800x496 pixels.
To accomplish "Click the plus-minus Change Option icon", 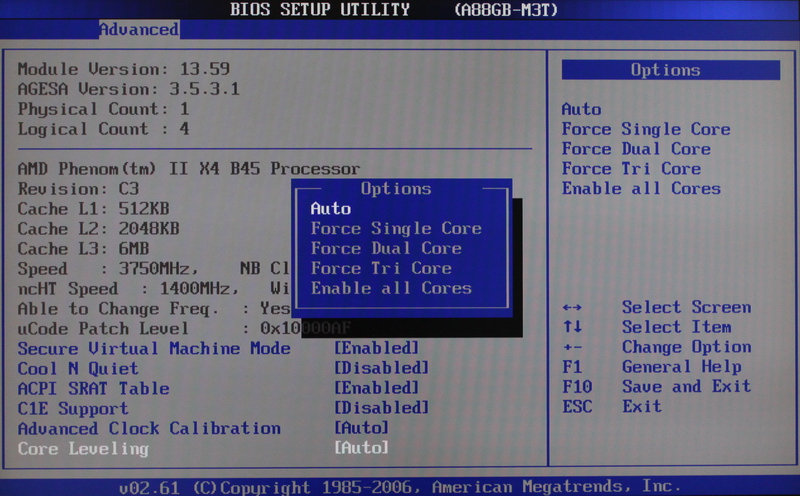I will coord(572,348).
